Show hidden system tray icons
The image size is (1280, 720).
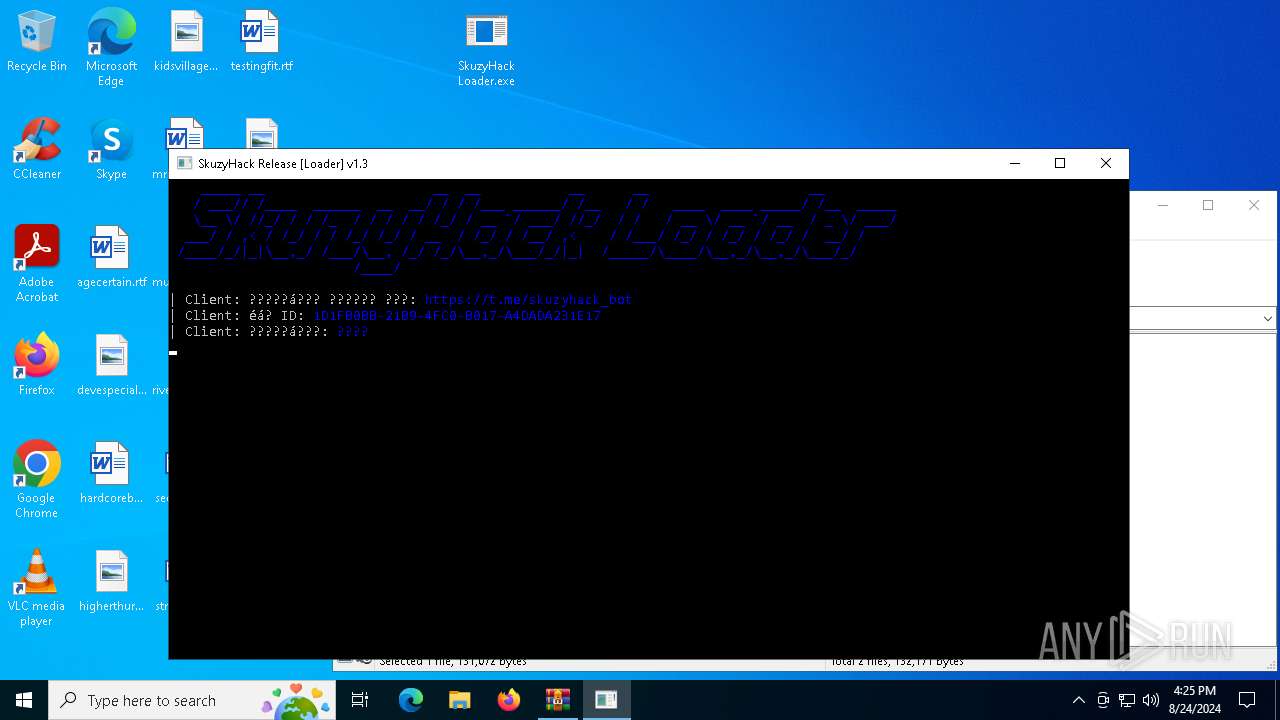tap(1078, 700)
